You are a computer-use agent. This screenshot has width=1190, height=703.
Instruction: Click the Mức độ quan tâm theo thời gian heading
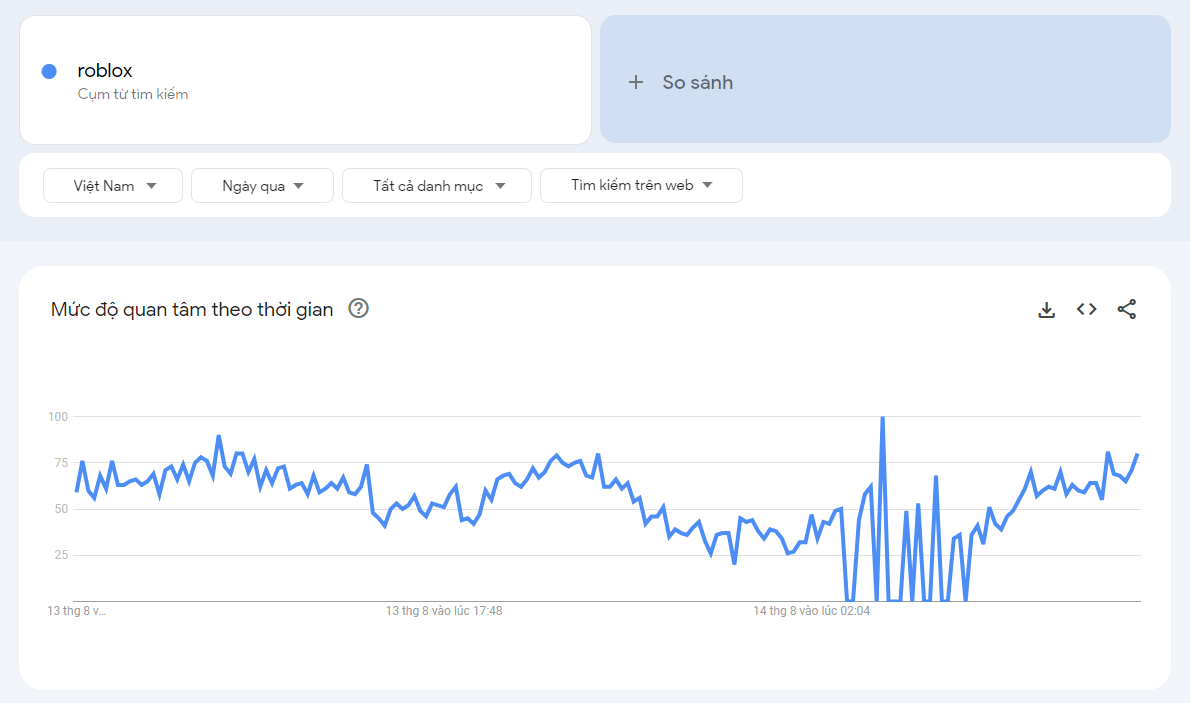192,310
